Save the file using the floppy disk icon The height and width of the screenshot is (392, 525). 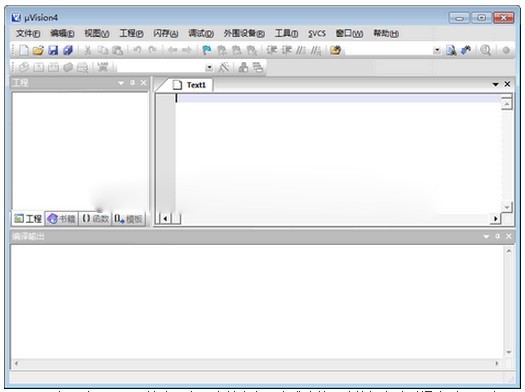click(x=53, y=50)
